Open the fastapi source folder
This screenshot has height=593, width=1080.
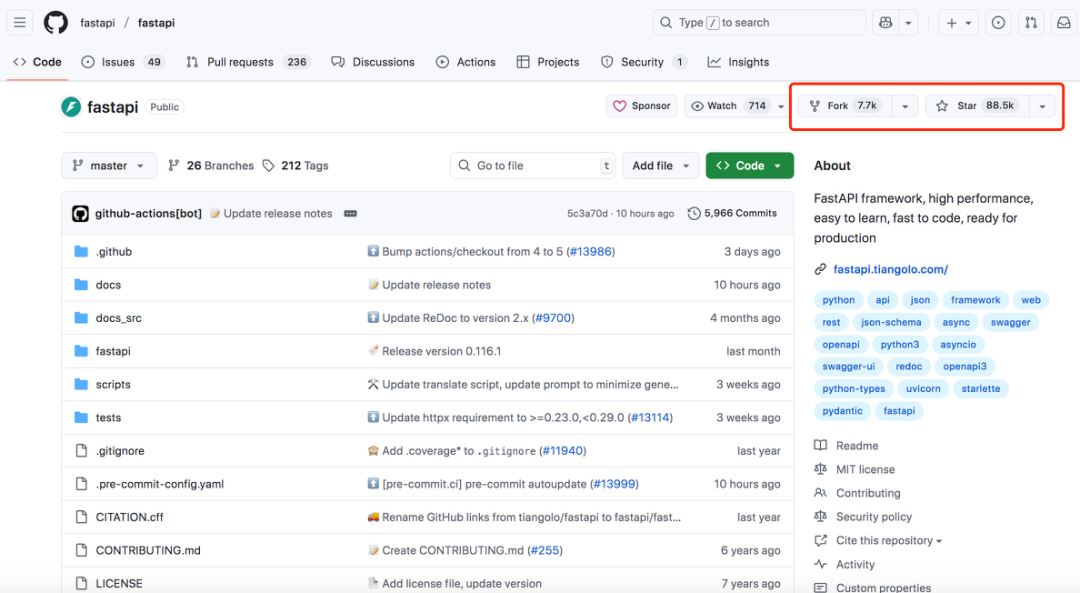(x=113, y=351)
